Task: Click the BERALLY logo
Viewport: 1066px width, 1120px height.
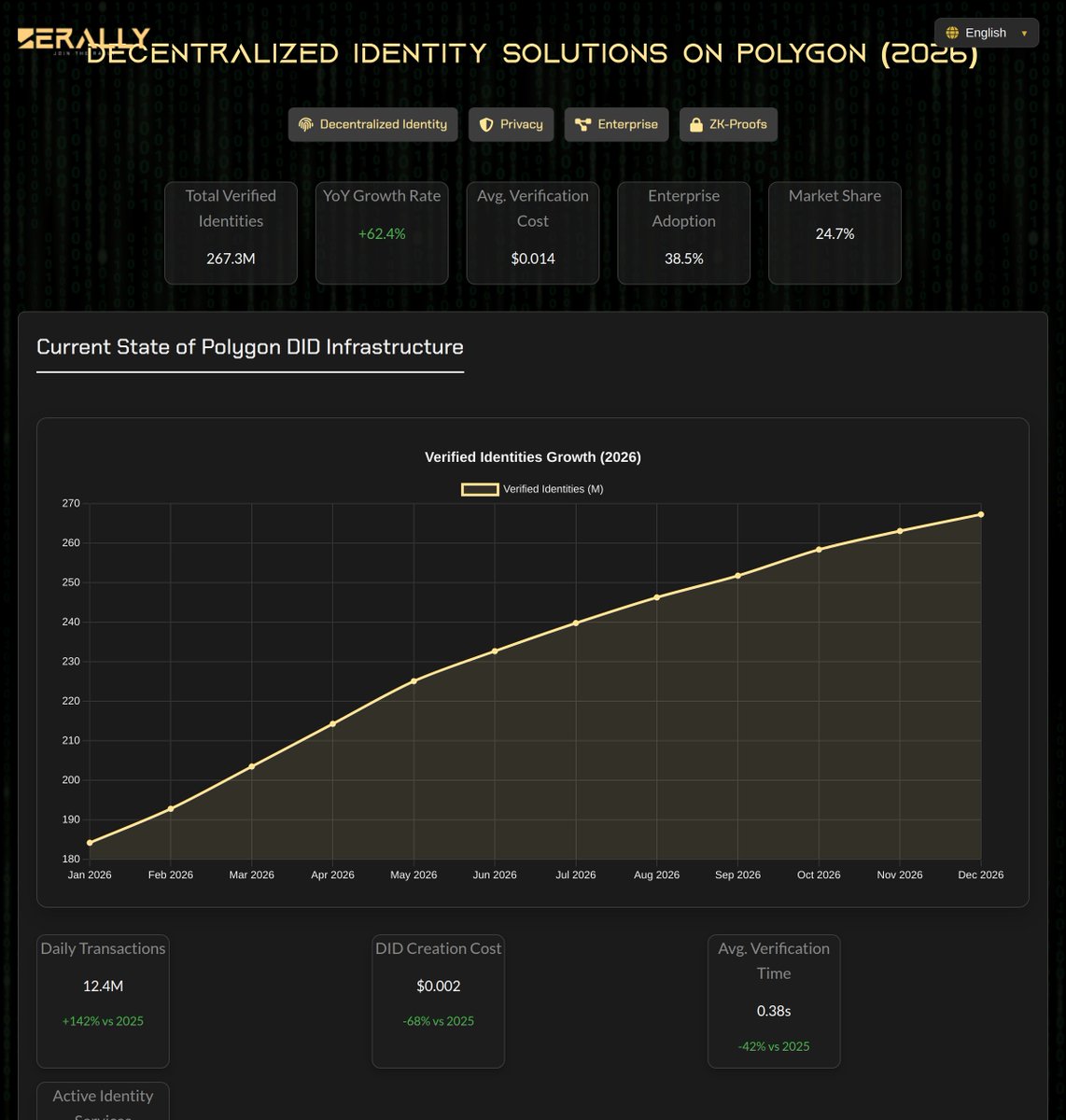Action: [x=83, y=40]
